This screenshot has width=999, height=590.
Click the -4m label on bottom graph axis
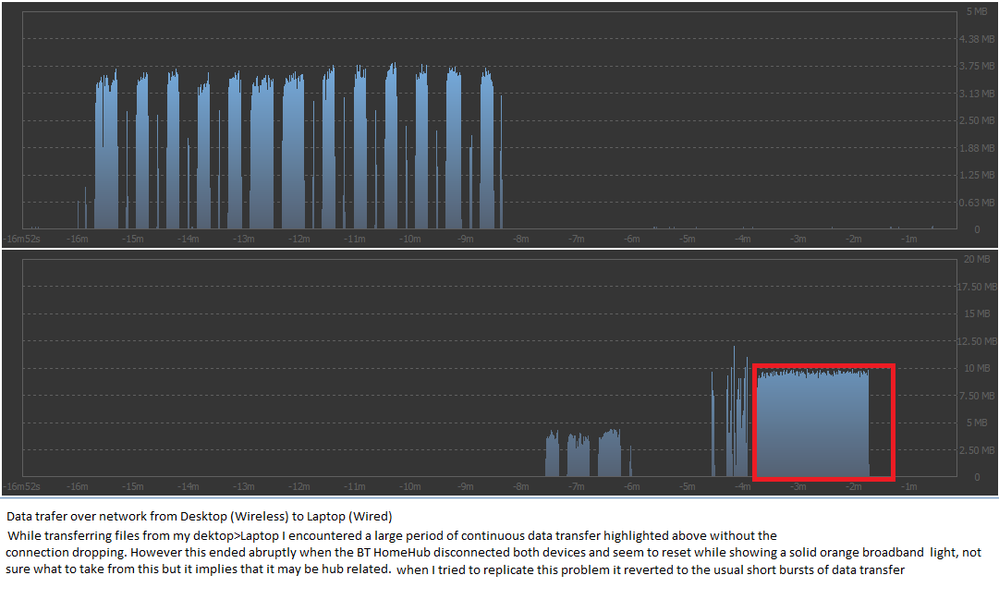742,486
